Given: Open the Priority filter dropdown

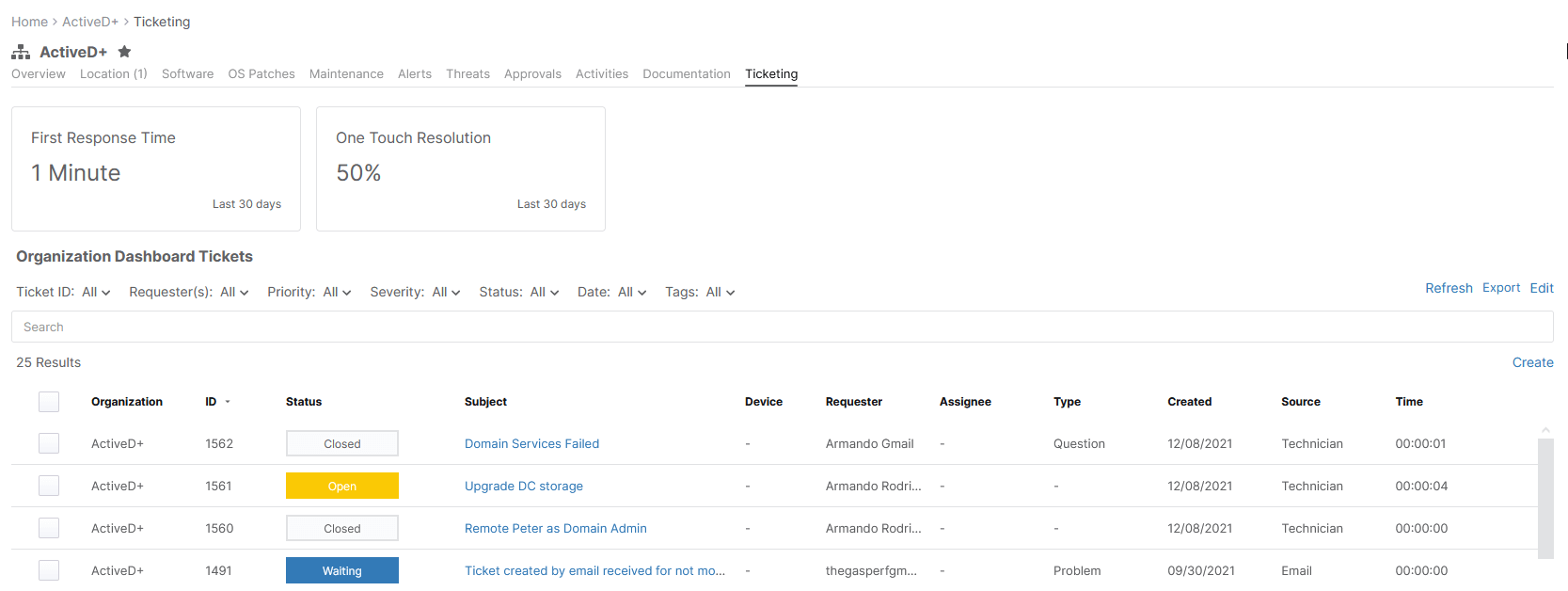Looking at the screenshot, I should [x=337, y=293].
